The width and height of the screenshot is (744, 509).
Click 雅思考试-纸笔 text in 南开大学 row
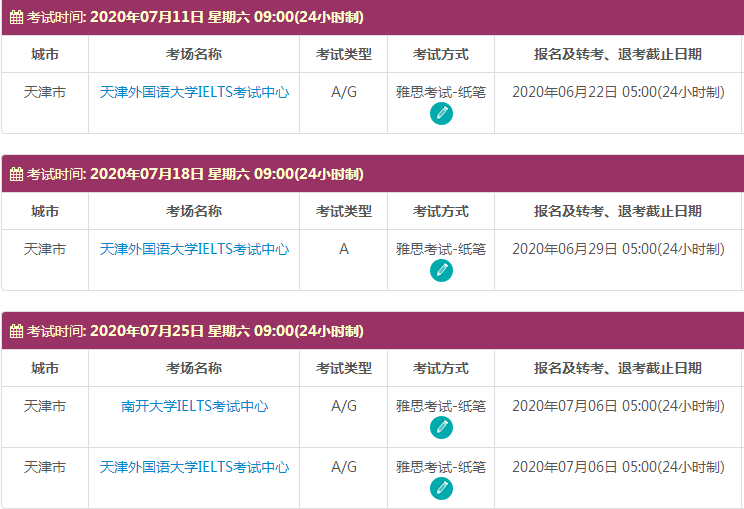click(x=441, y=406)
